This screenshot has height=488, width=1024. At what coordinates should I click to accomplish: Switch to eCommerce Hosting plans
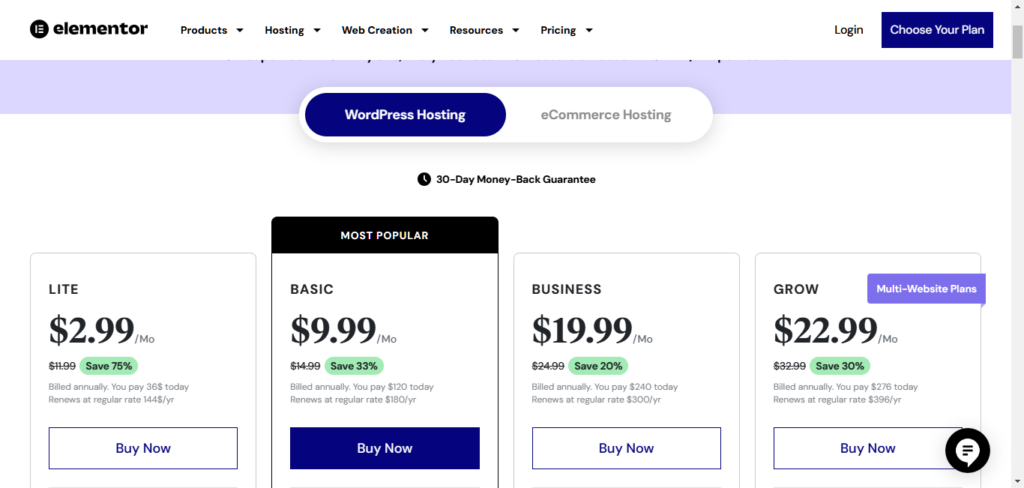[606, 115]
